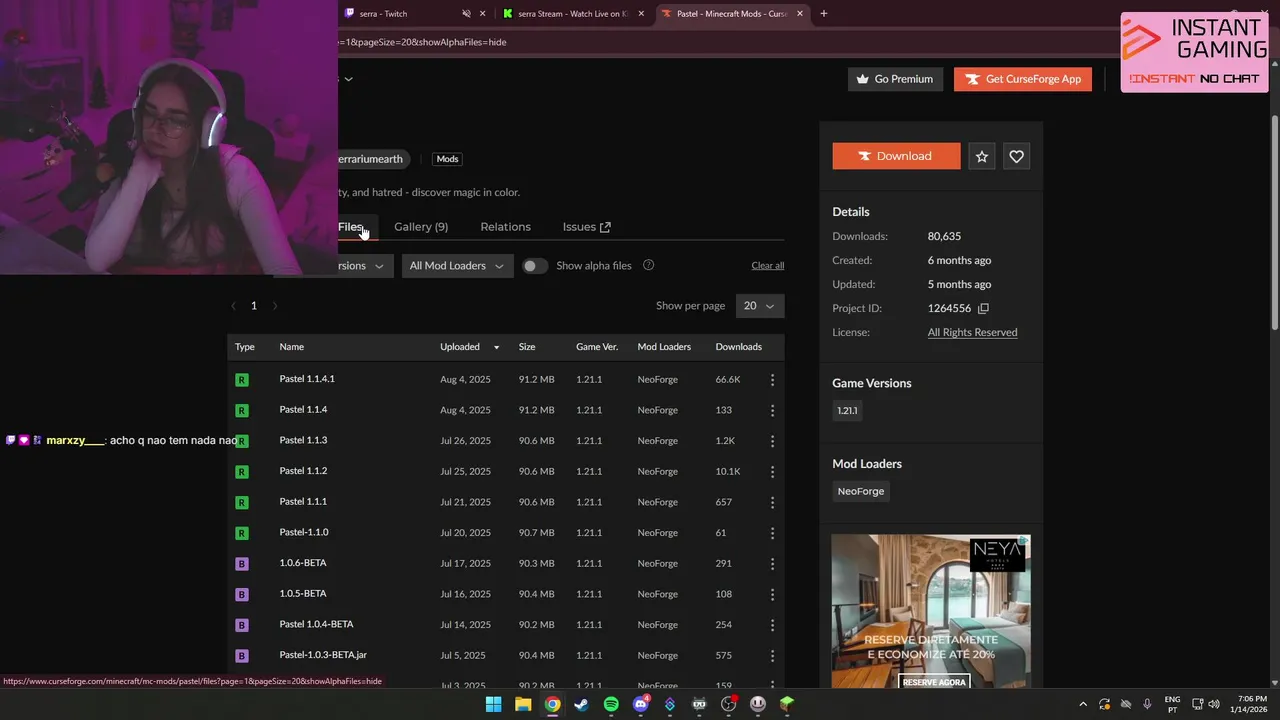Screen dimensions: 1280x720
Task: Click the orange Download button
Action: click(x=896, y=156)
